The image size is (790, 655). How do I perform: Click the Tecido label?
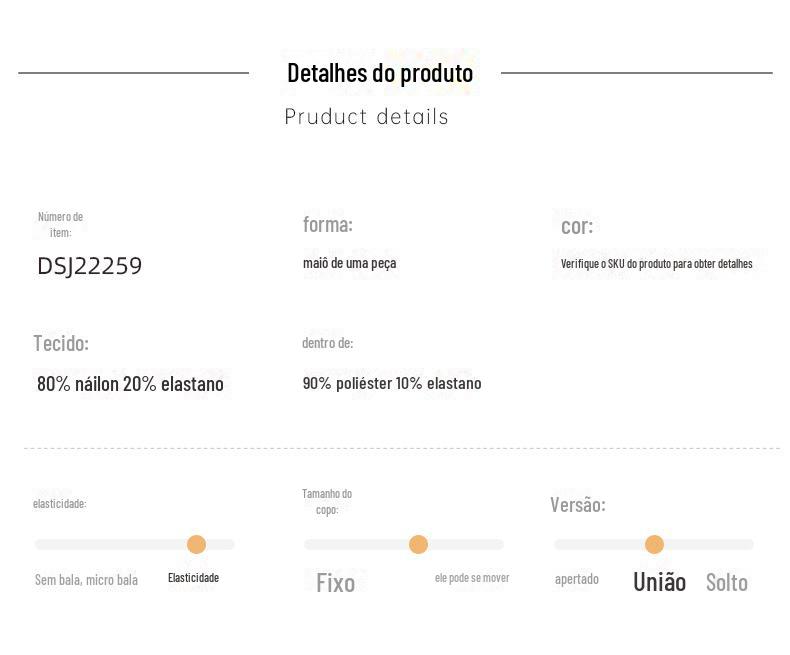coord(61,343)
